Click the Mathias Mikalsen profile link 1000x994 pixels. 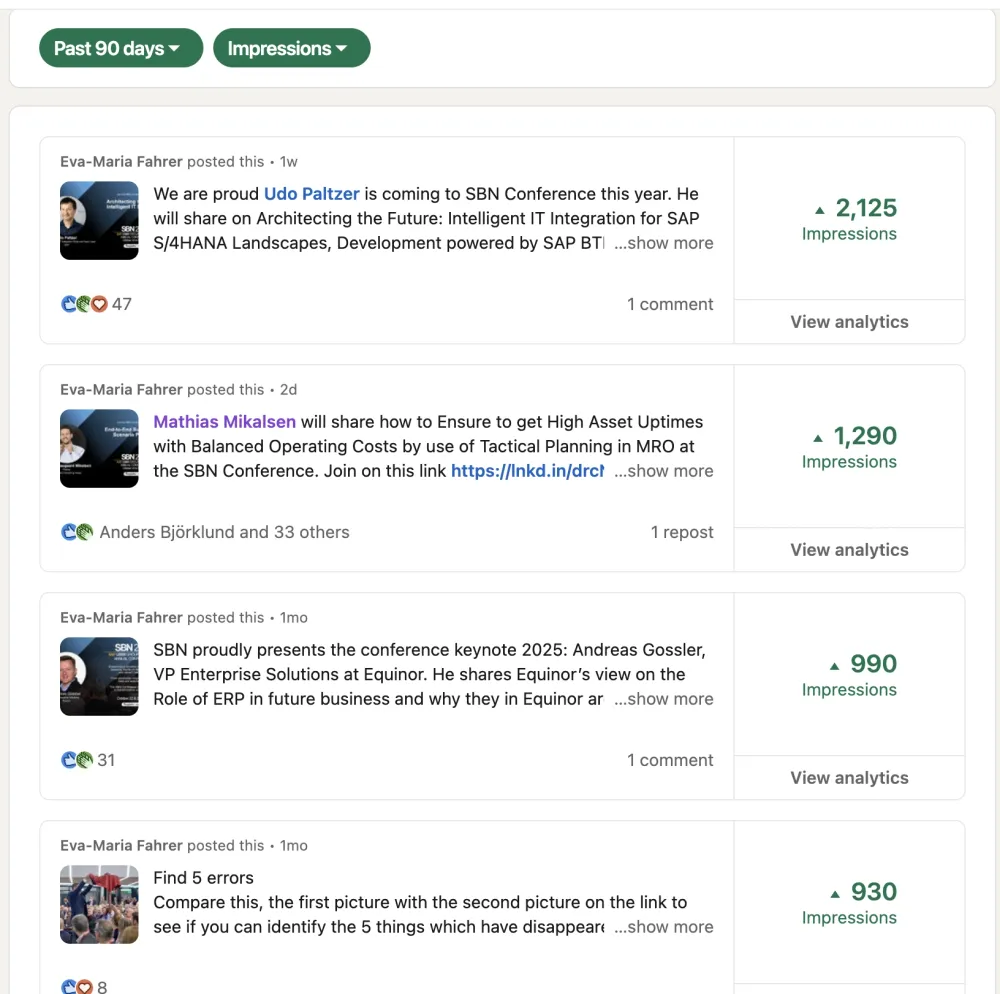point(224,422)
